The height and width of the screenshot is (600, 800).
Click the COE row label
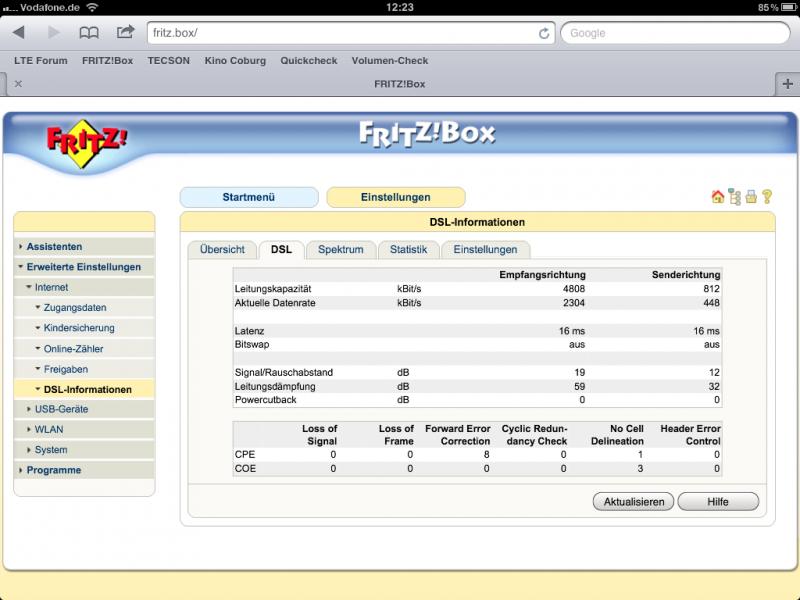tap(245, 468)
